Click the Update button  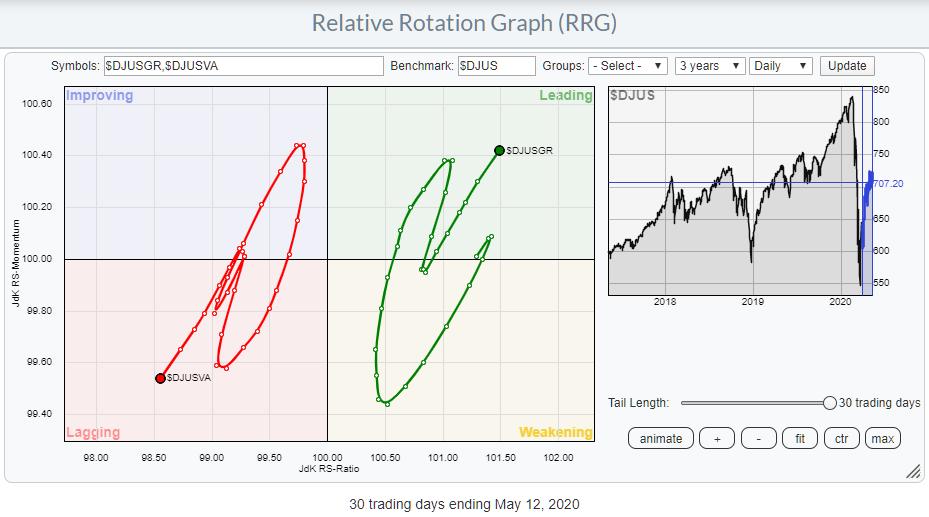[x=846, y=66]
